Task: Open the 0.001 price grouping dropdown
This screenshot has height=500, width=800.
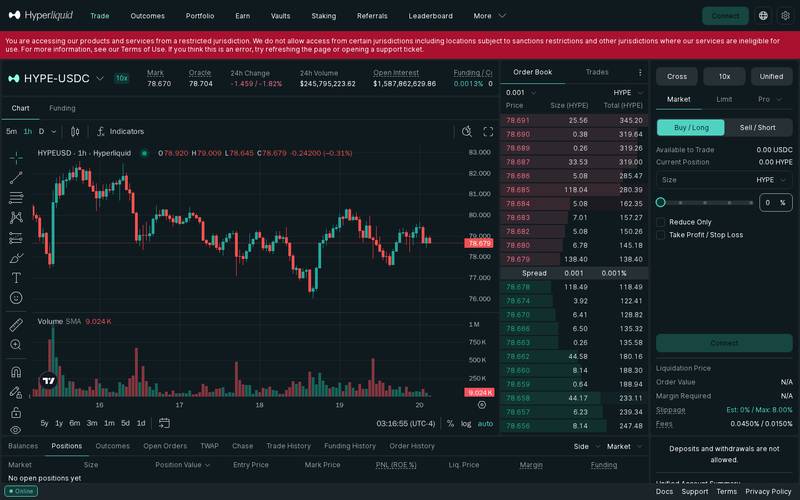Action: click(x=521, y=92)
